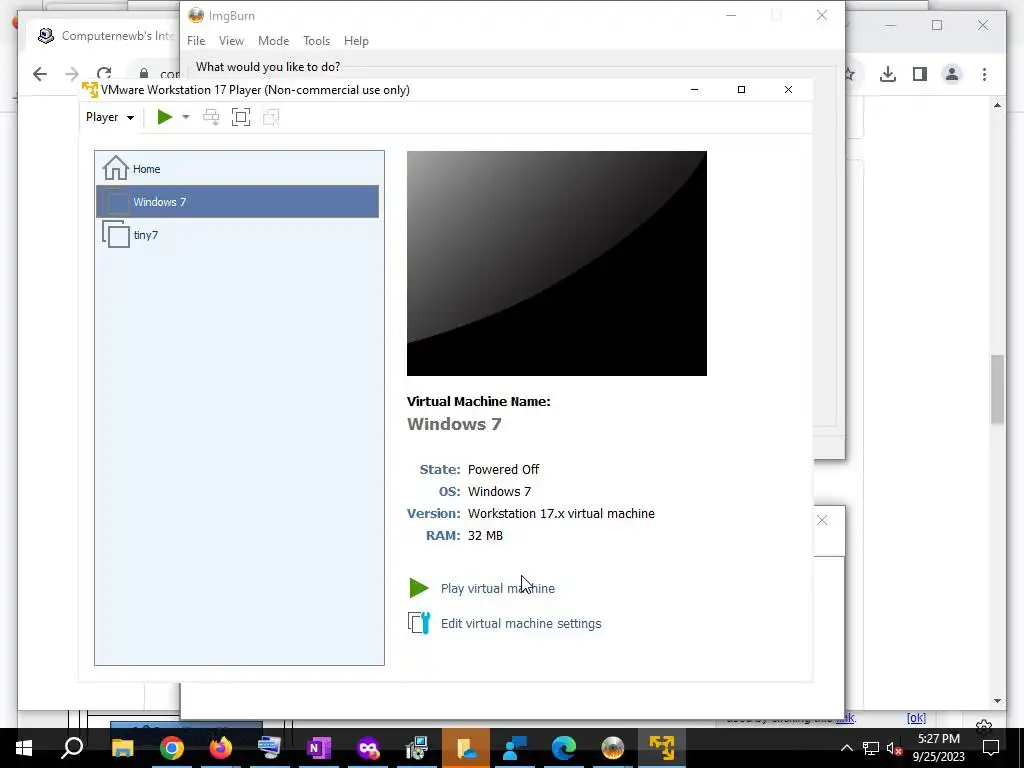Click the taskbar Search magnifier
The width and height of the screenshot is (1024, 768).
72,748
